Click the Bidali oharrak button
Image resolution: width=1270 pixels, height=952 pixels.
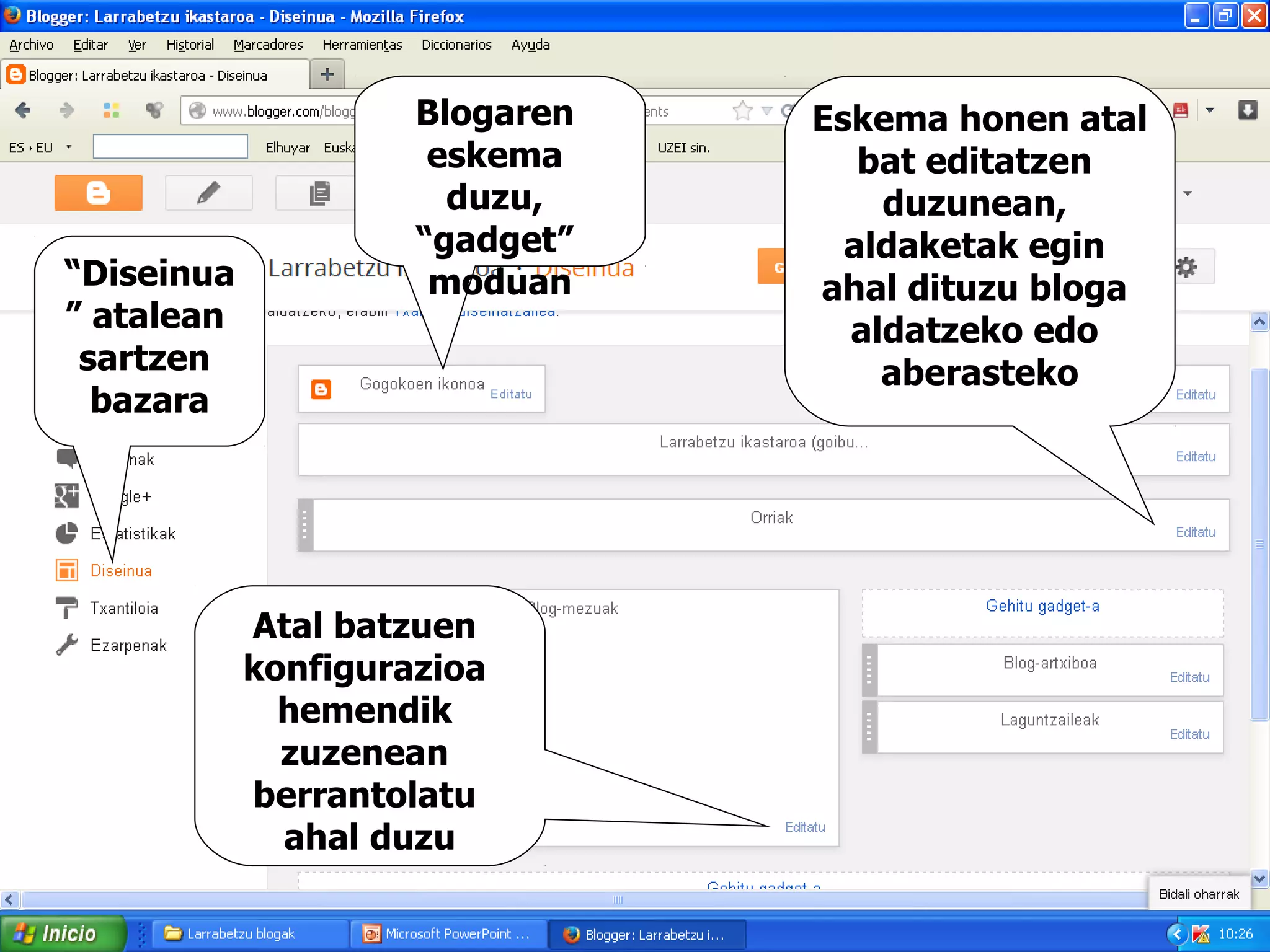tap(1199, 894)
